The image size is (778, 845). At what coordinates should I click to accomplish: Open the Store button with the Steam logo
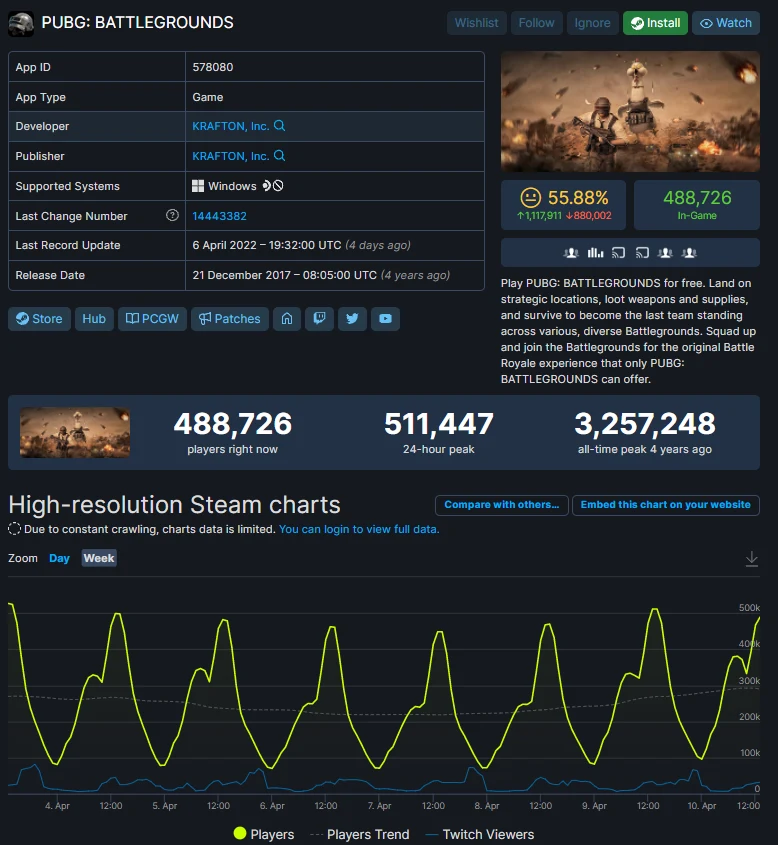click(x=39, y=318)
